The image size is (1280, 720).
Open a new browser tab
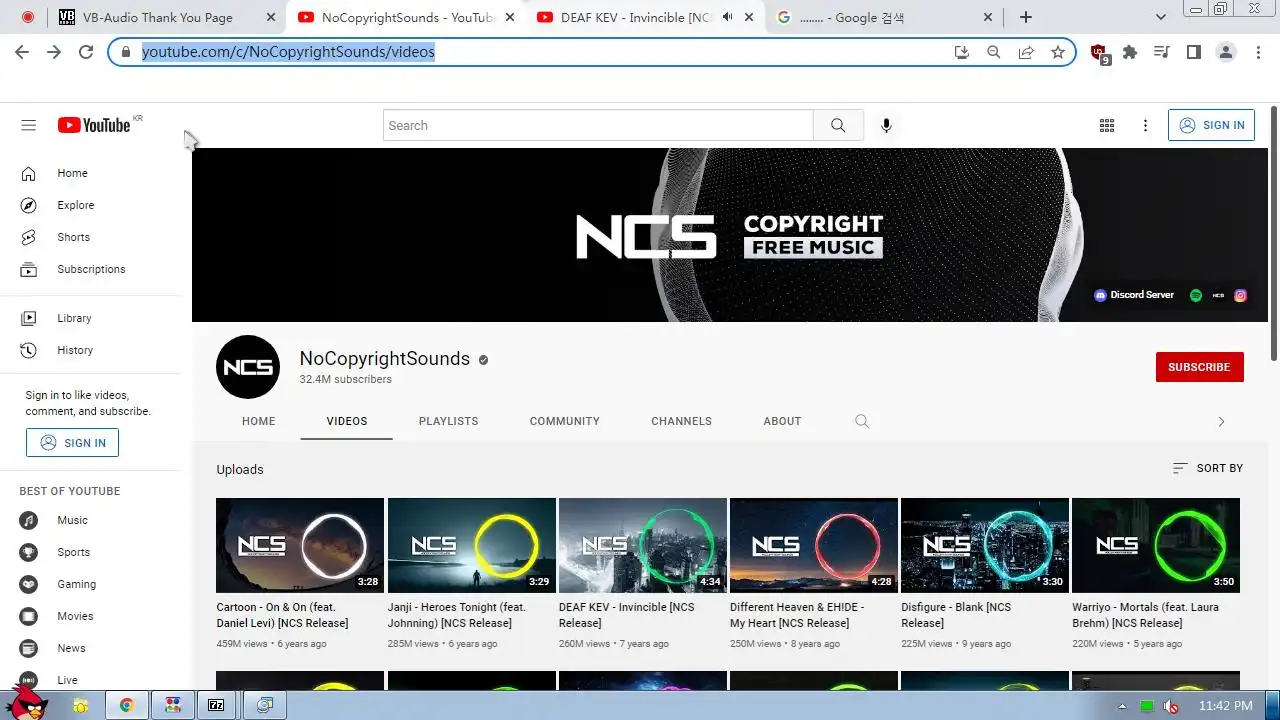click(1026, 17)
